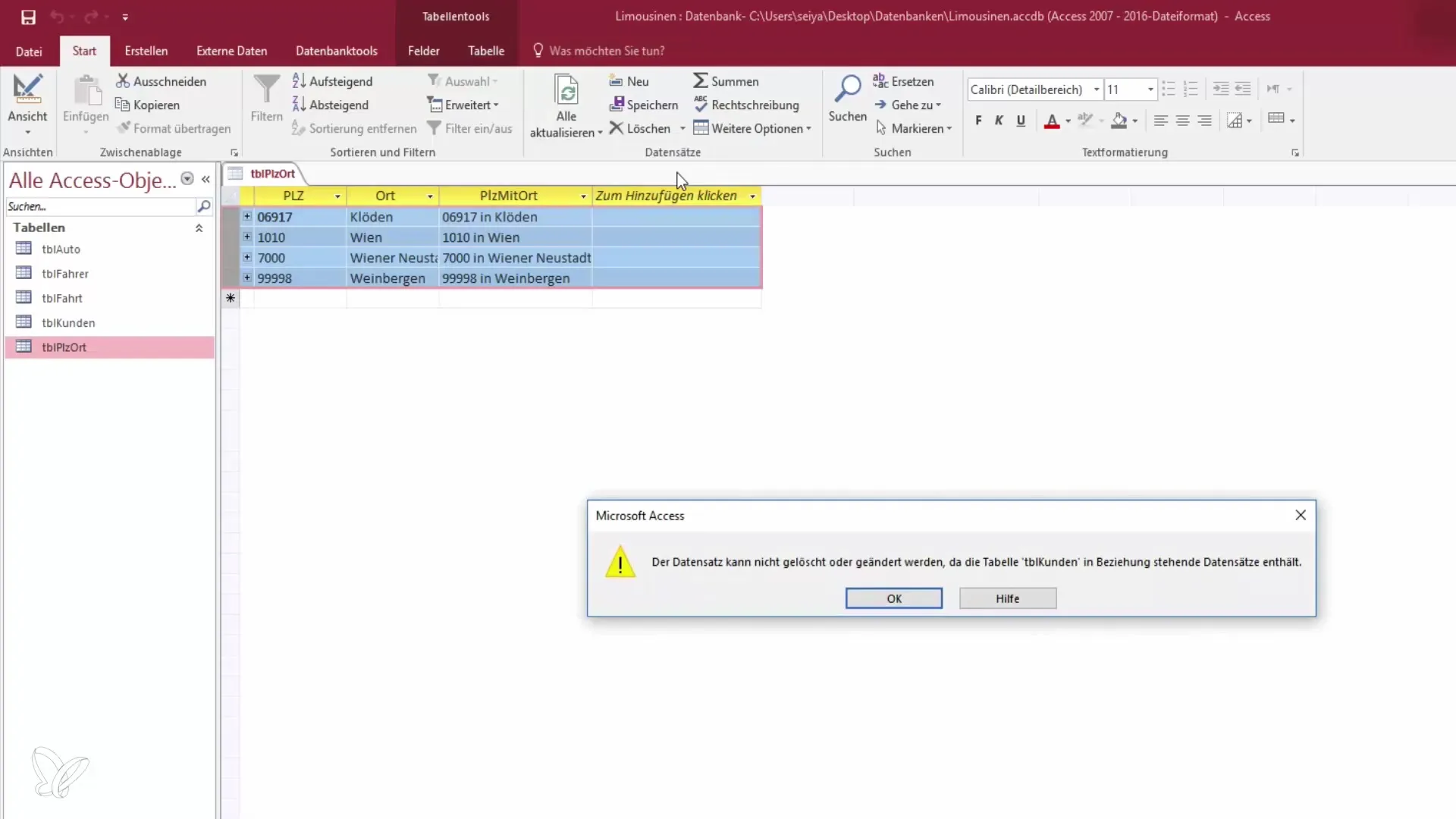Click background fill color bucket
This screenshot has height=819, width=1456.
coord(1119,121)
